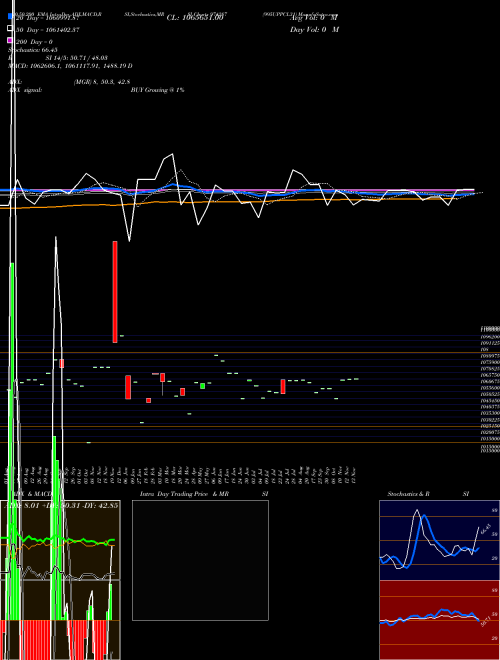This screenshot has height=660, width=500.
Task: Click the (MGR) 8, 50.3, 42.8 ADX values
Action: point(102,82)
